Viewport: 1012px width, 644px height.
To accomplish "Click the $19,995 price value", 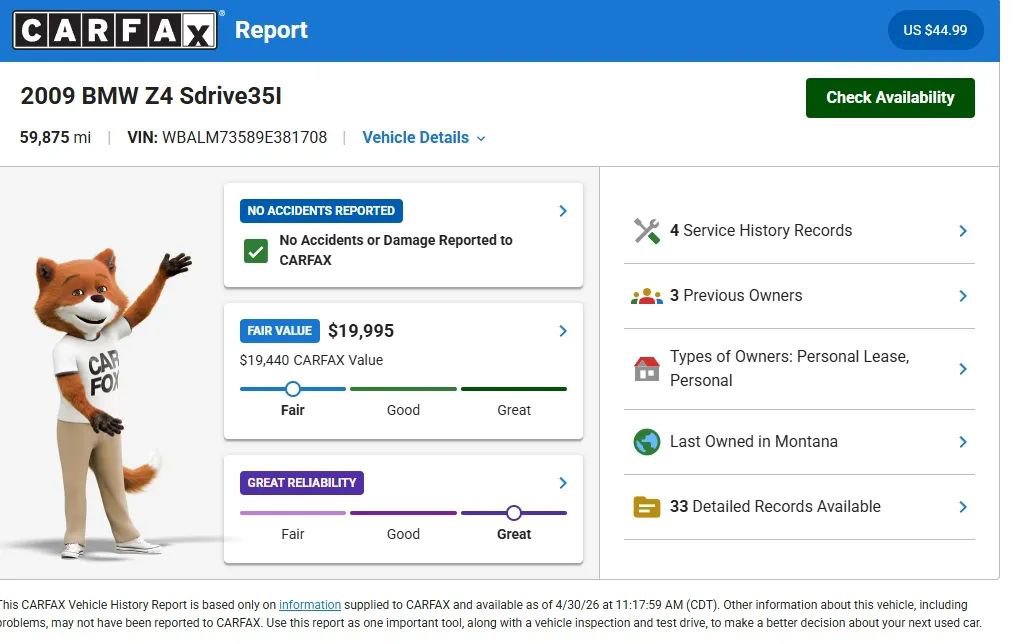I will point(361,331).
